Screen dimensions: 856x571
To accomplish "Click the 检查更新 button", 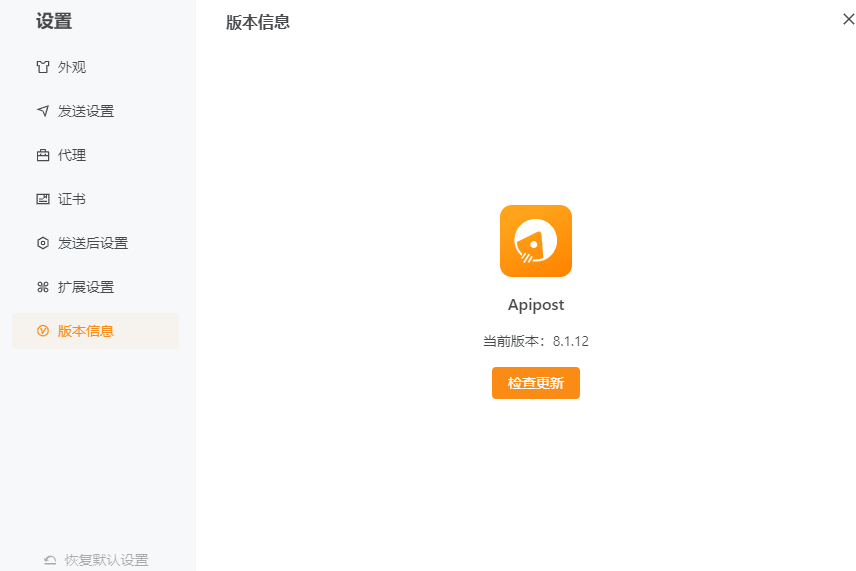I will [536, 383].
